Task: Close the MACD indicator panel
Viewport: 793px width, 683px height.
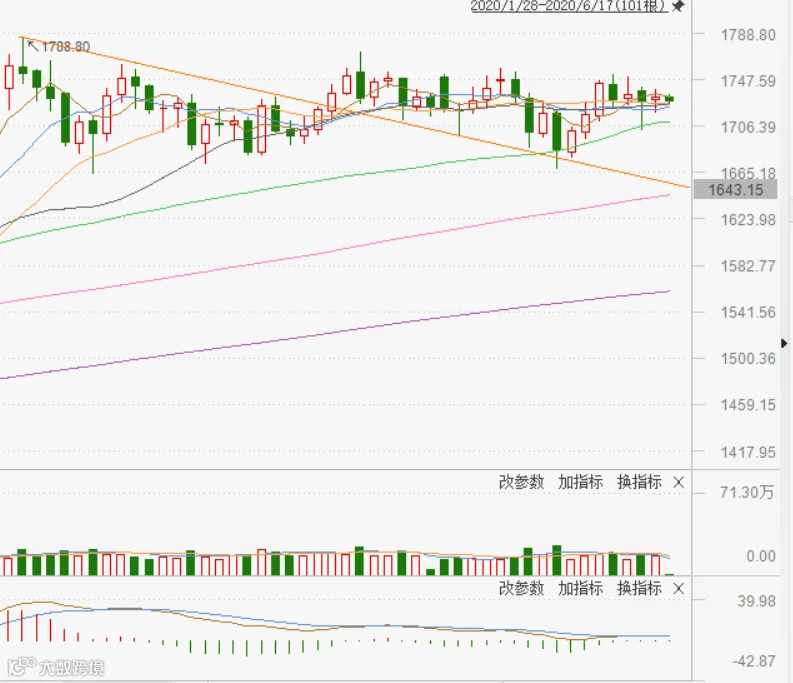Action: [679, 589]
